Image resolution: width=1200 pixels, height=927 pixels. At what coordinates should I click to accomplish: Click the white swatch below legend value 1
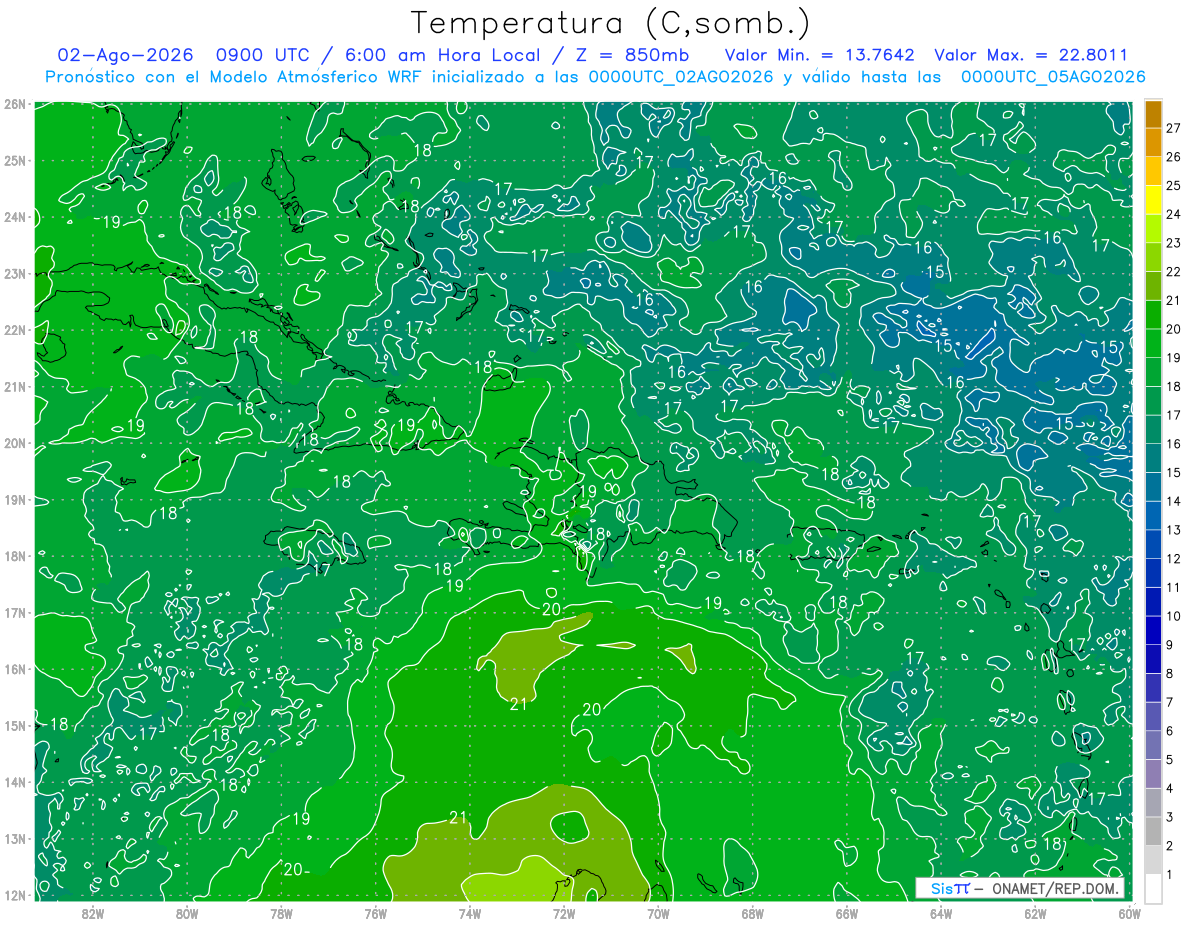point(1153,888)
